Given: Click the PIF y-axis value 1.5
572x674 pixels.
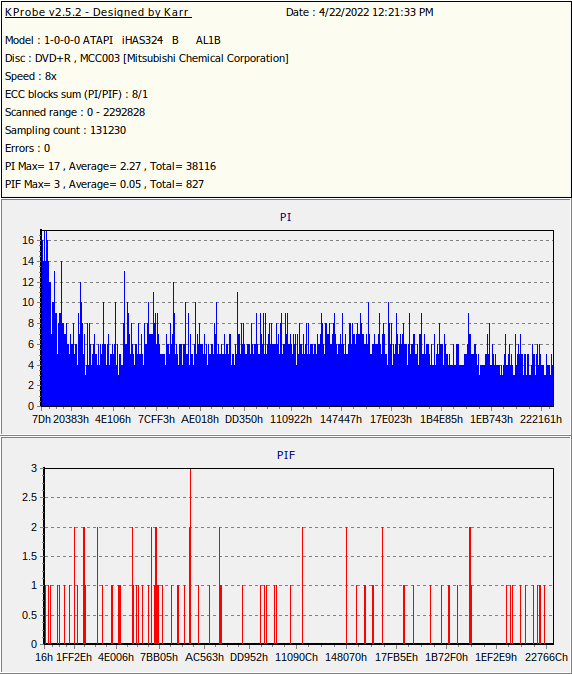Looking at the screenshot, I should [x=30, y=556].
